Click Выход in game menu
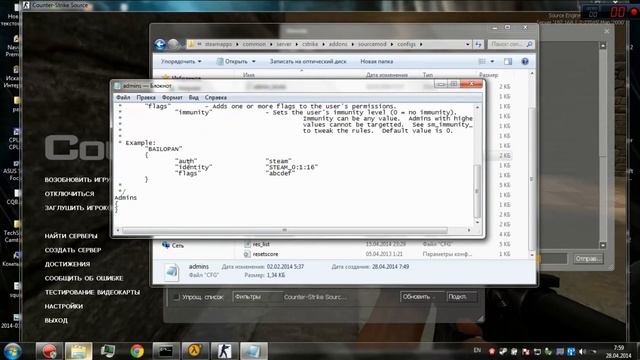Image resolution: width=640 pixels, height=360 pixels. click(x=56, y=320)
